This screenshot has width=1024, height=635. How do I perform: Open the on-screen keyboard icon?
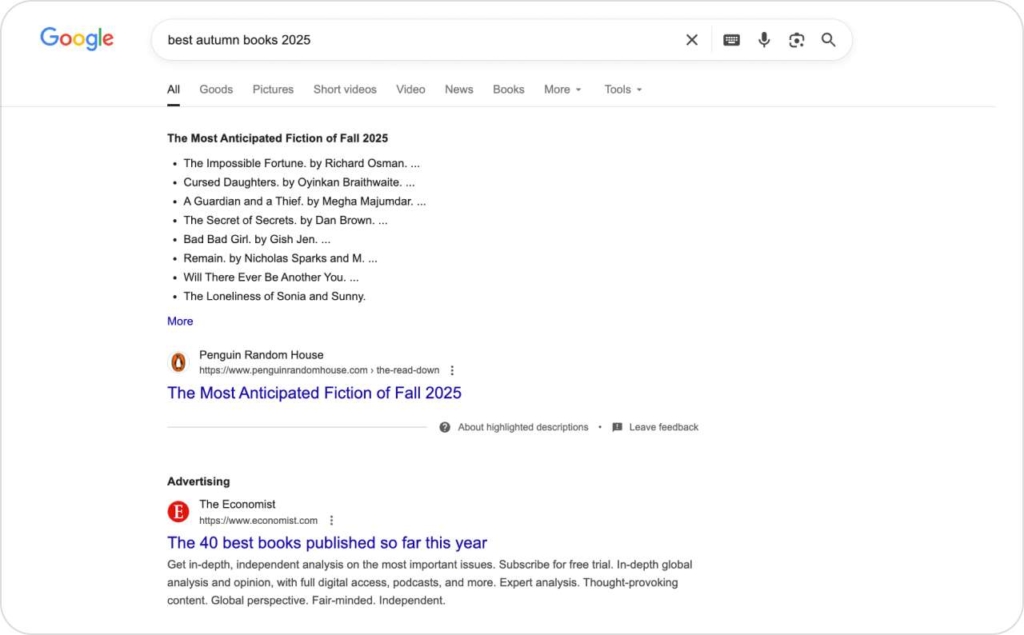pyautogui.click(x=731, y=40)
